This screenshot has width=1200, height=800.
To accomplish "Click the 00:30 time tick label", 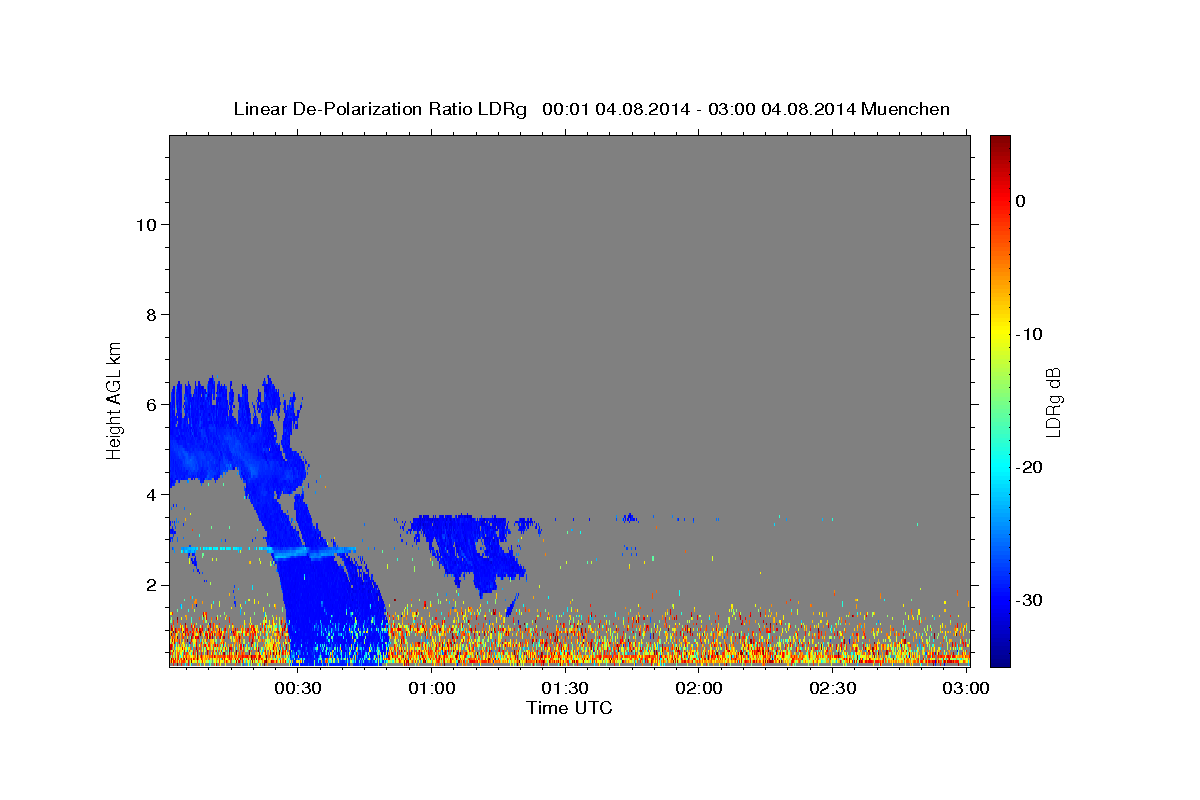I will coord(298,688).
